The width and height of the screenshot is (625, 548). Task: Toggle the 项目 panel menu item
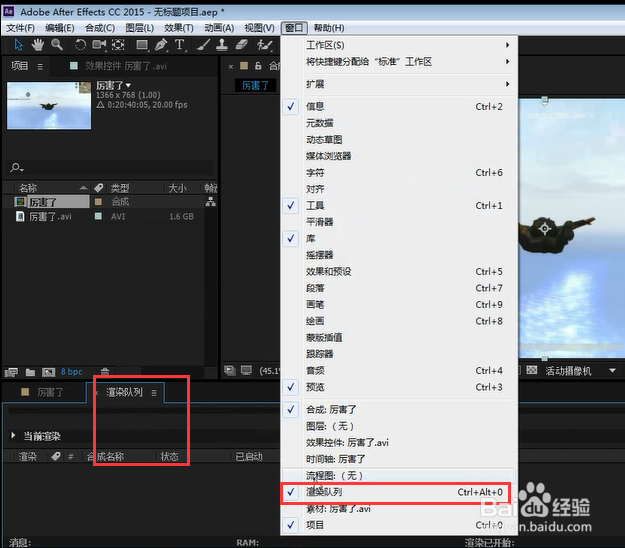400,525
